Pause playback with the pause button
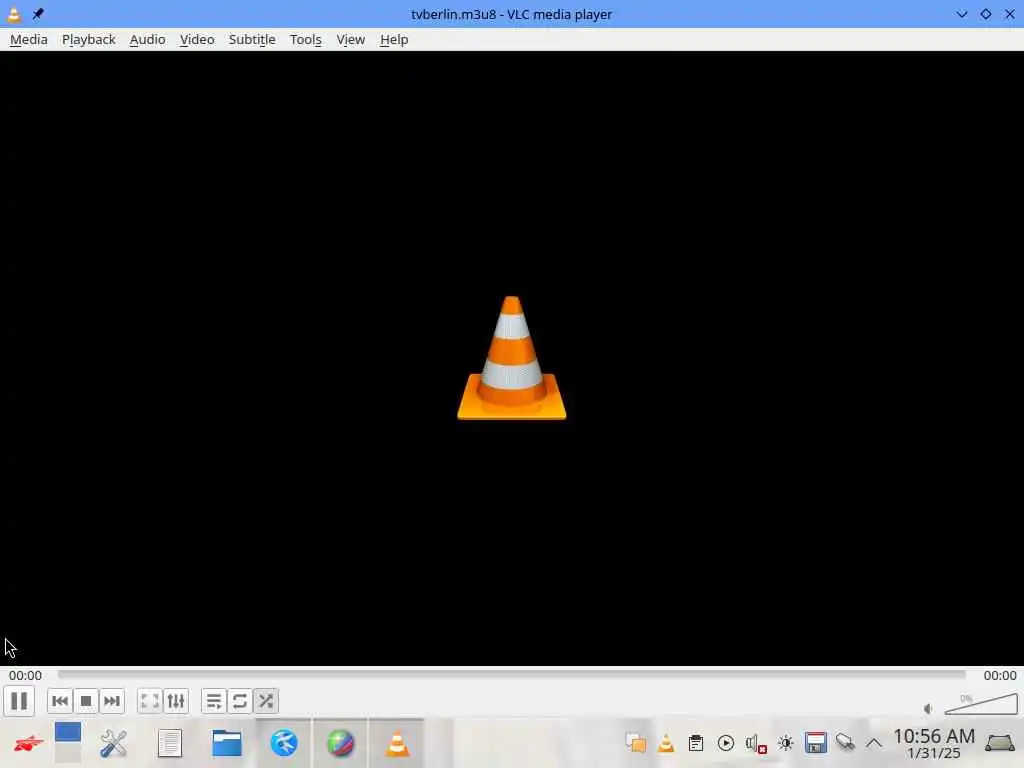 19,701
